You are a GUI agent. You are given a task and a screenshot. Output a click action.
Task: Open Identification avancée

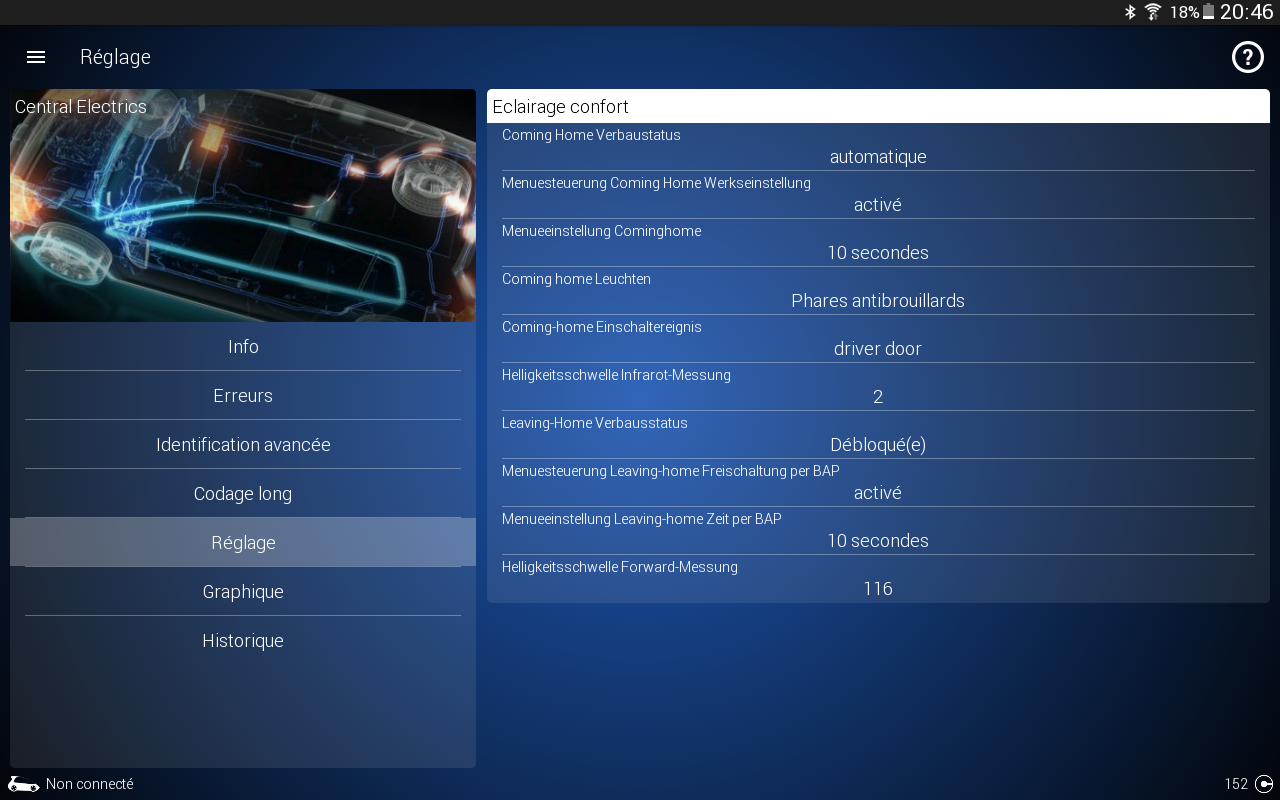[x=243, y=445]
